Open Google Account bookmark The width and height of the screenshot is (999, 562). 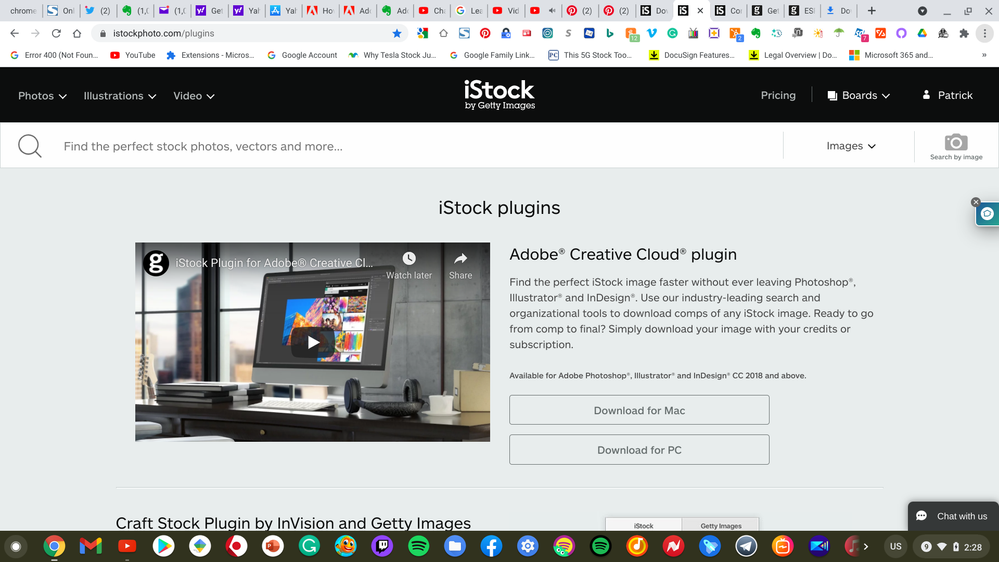[x=302, y=55]
